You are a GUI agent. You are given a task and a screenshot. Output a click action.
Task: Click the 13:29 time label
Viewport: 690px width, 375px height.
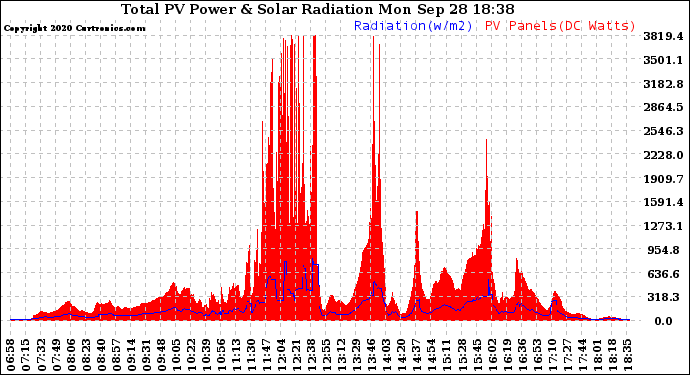click(357, 355)
